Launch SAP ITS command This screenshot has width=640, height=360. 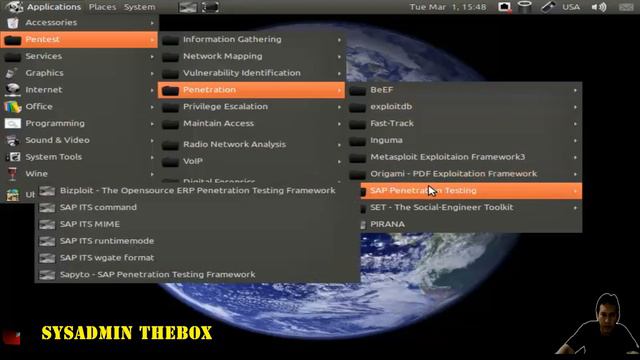click(198, 207)
